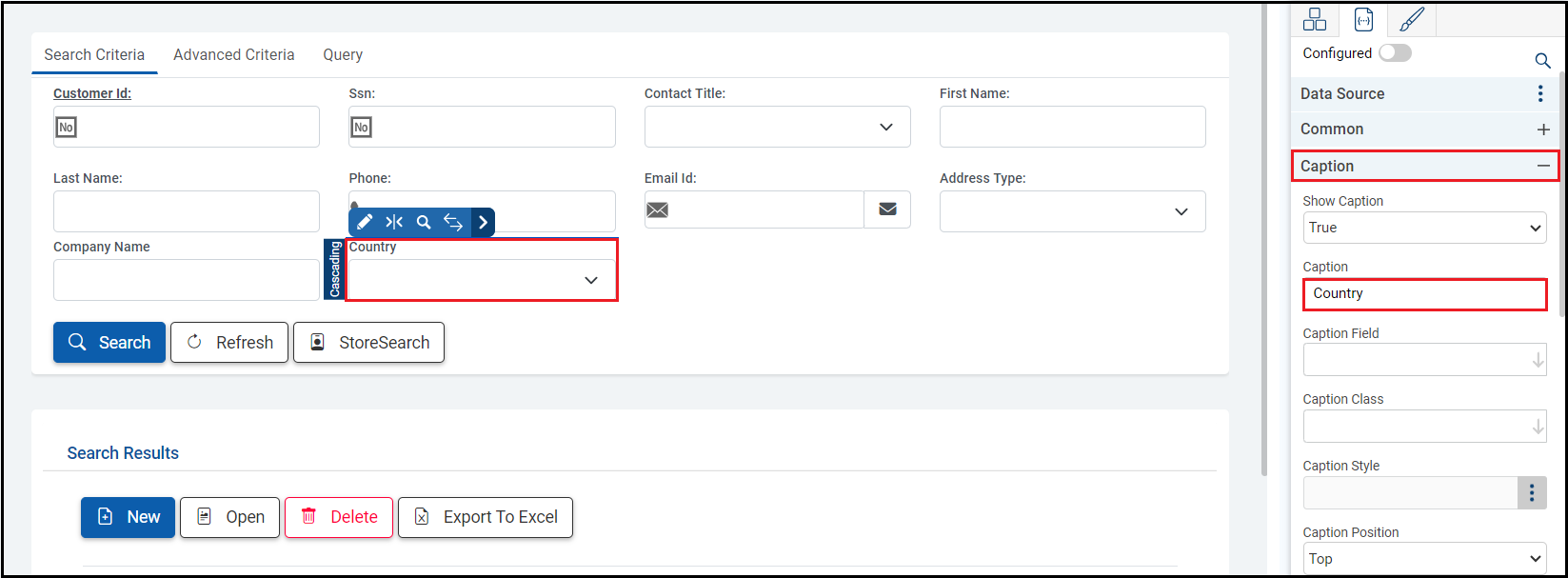This screenshot has width=1568, height=578.
Task: Open the Show Caption dropdown
Action: pos(1424,228)
